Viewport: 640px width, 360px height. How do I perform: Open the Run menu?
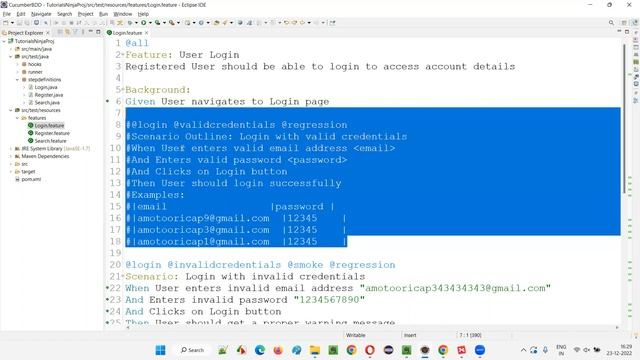(104, 14)
